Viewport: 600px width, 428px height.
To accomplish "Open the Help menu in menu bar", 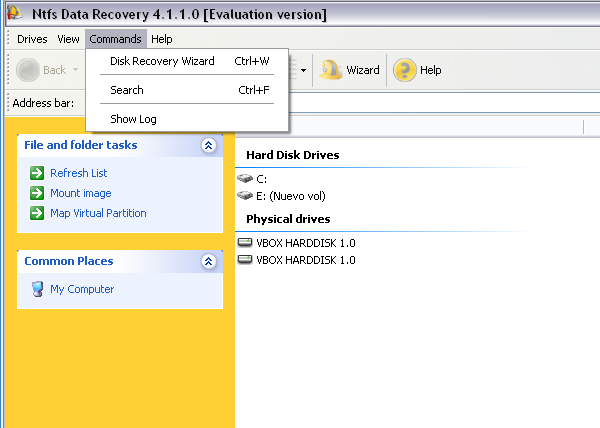I will (161, 39).
